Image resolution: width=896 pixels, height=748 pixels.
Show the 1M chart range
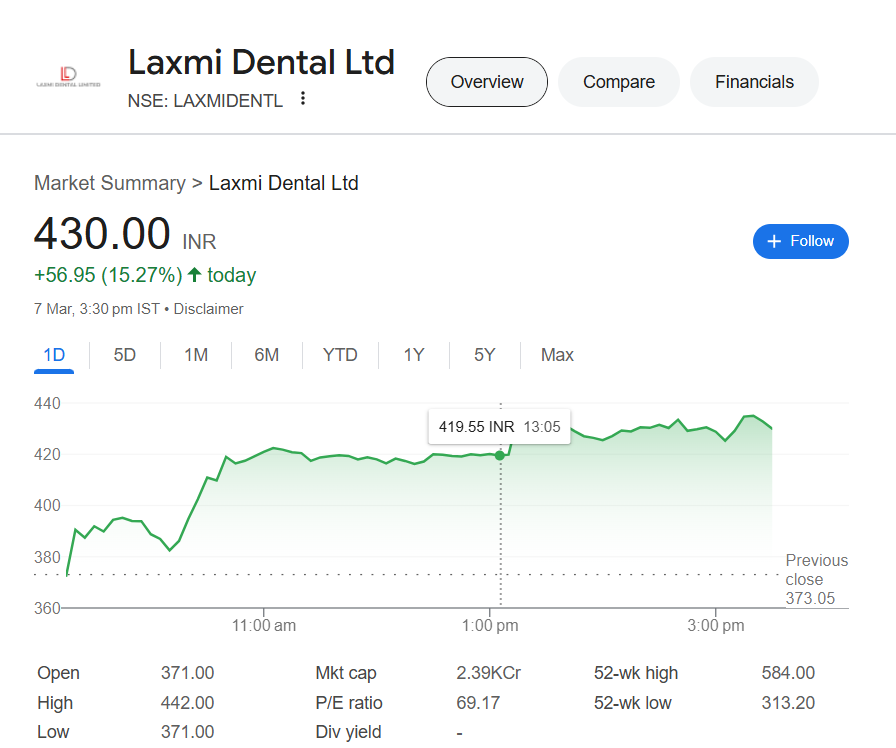point(196,355)
